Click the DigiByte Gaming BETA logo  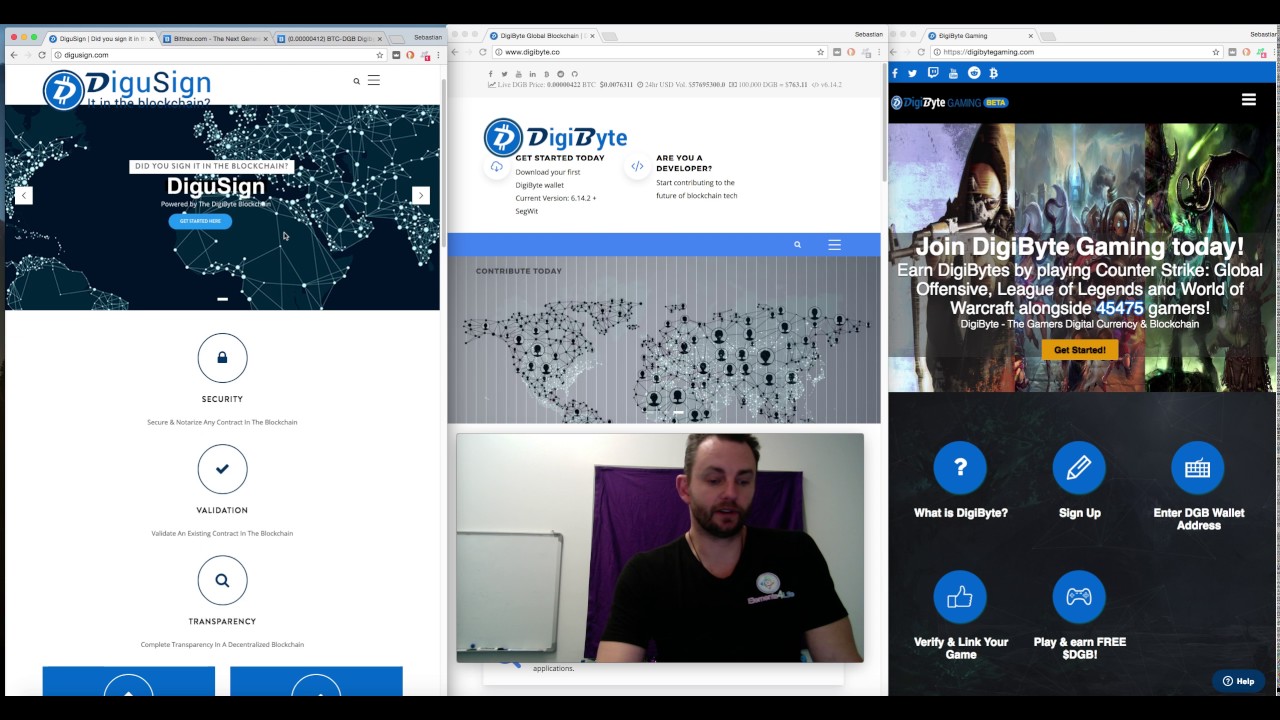pos(949,102)
